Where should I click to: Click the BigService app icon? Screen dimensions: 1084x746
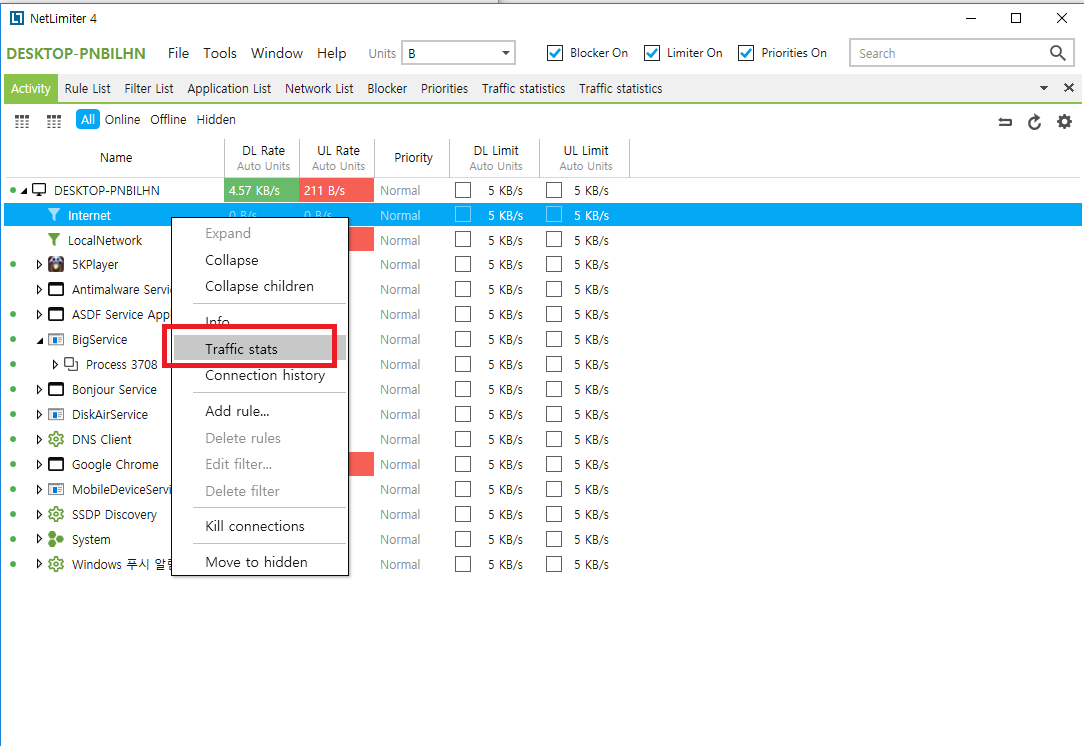pos(56,339)
